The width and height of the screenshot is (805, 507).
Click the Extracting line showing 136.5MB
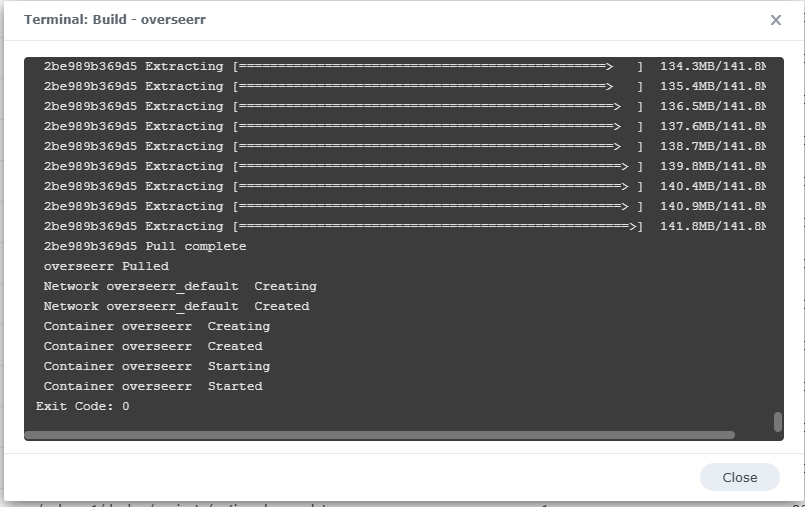coord(400,106)
